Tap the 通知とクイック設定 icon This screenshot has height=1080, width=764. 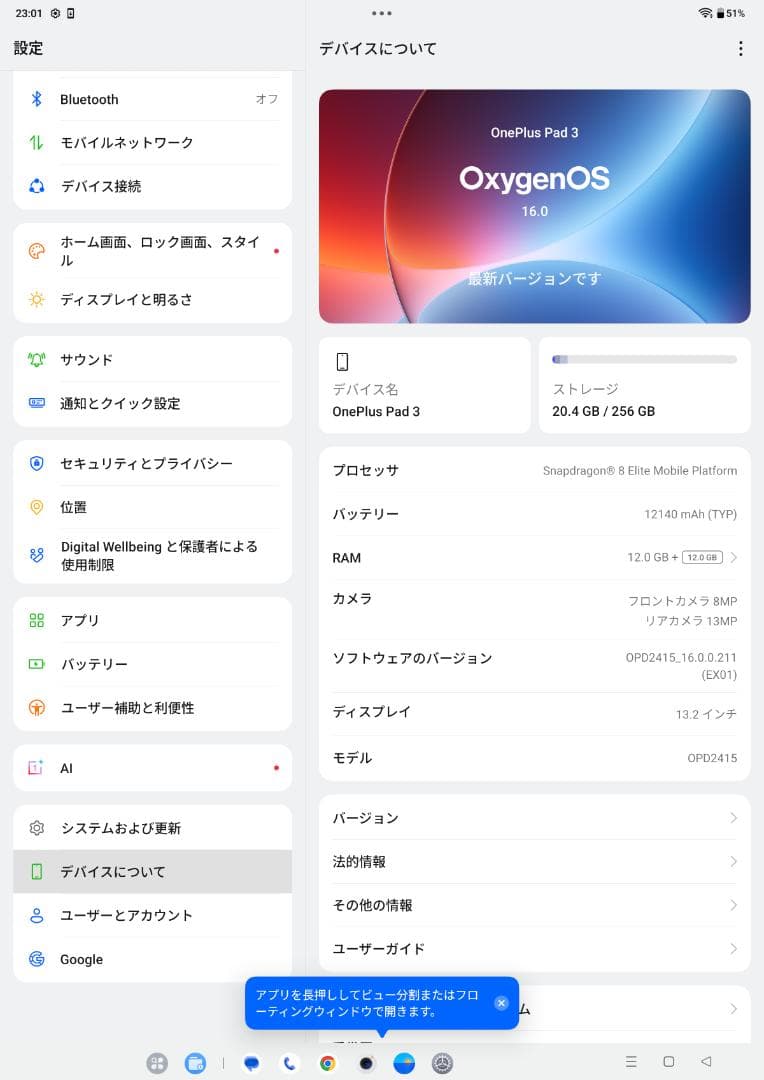pyautogui.click(x=37, y=403)
